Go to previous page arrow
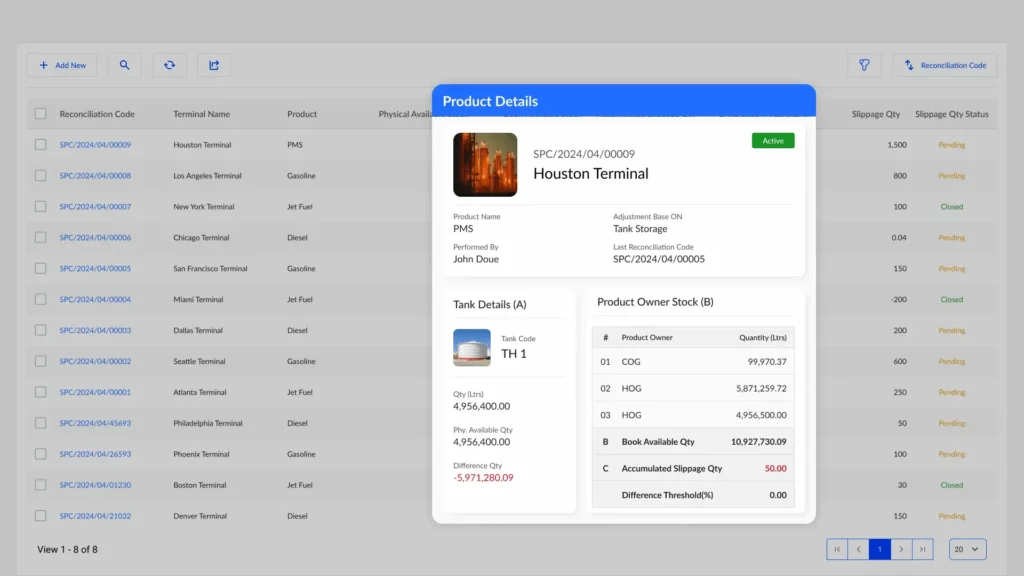This screenshot has width=1024, height=576. [858, 549]
